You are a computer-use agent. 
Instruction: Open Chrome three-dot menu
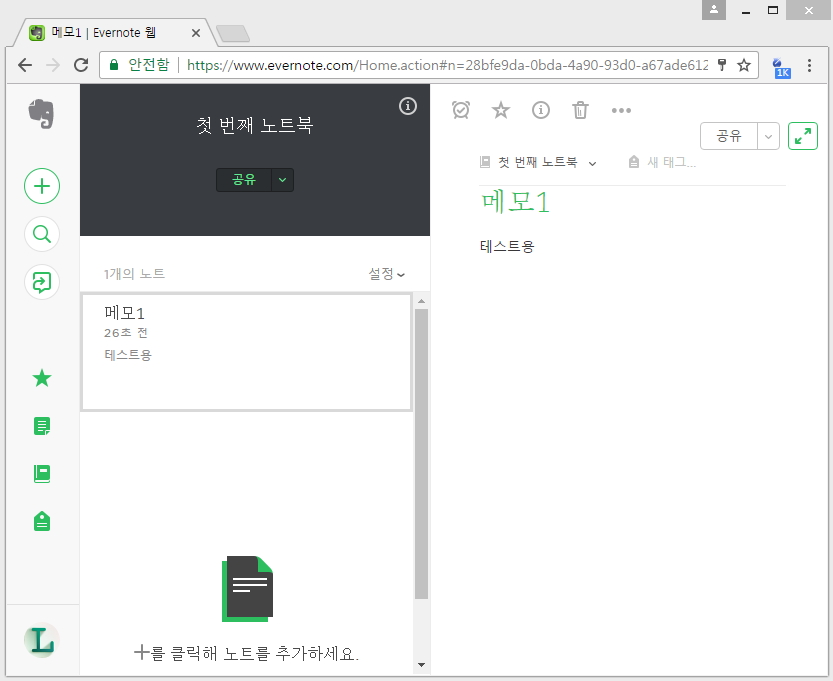pyautogui.click(x=809, y=65)
